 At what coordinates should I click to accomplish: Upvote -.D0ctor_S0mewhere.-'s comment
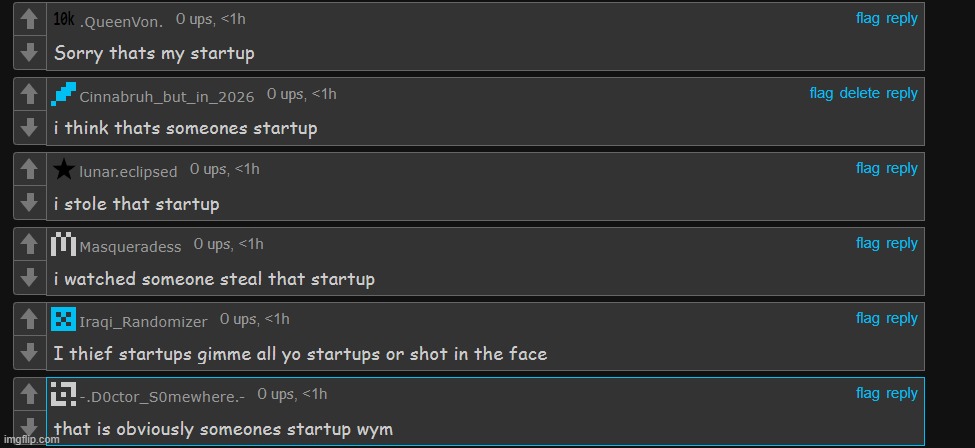click(x=30, y=395)
